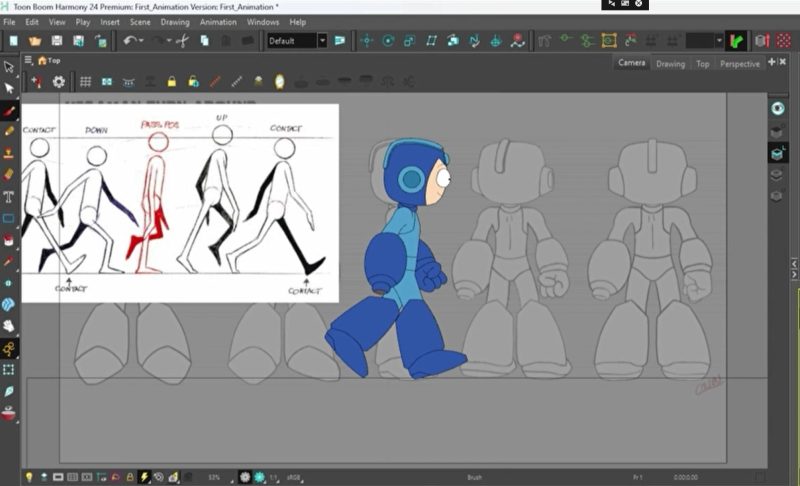Select the Skew tool in the animation toolbar
Screen dimensions: 800x486
point(431,41)
